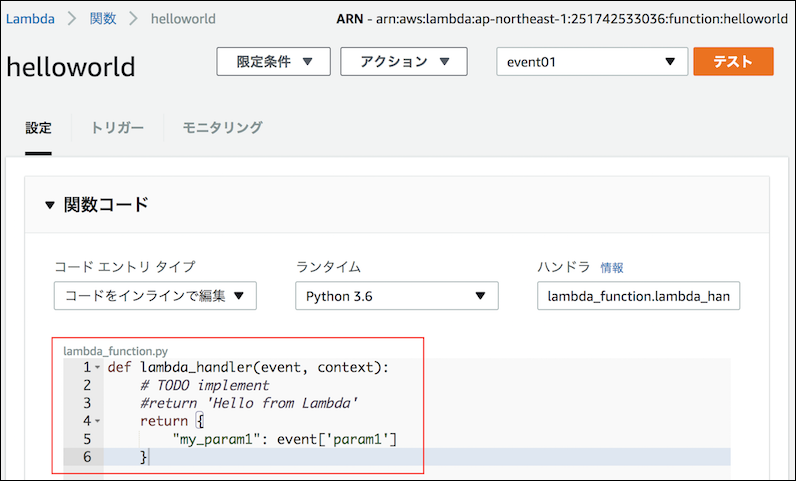The height and width of the screenshot is (481, 796).
Task: Navigate to 関数 breadcrumb link
Action: [x=103, y=18]
